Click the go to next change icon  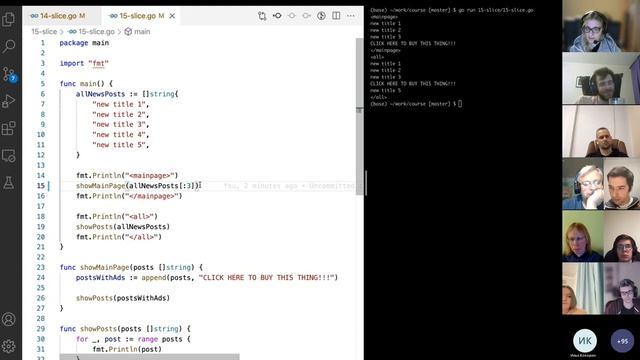click(307, 16)
